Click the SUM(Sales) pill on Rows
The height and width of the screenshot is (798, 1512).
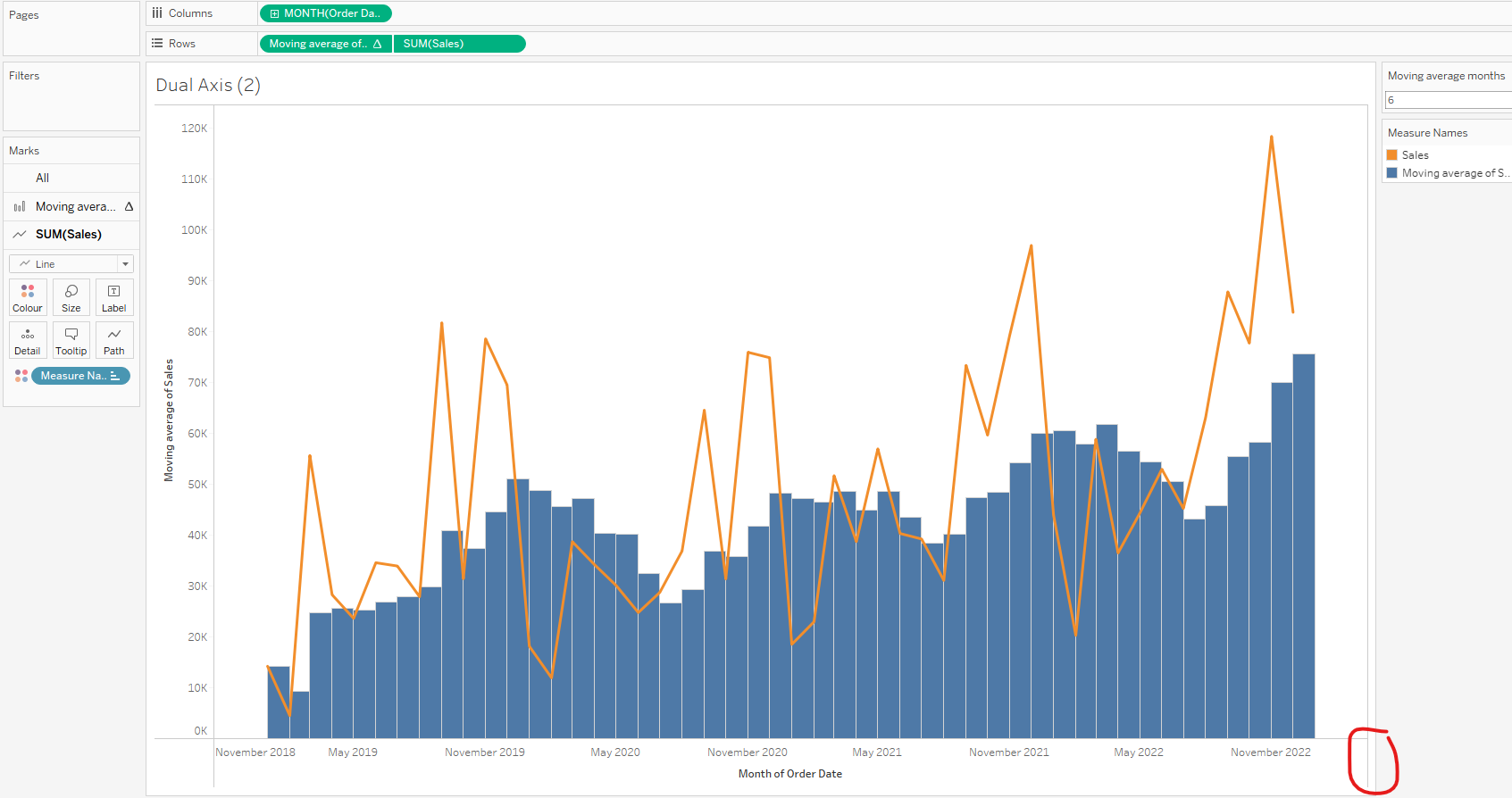pyautogui.click(x=459, y=44)
